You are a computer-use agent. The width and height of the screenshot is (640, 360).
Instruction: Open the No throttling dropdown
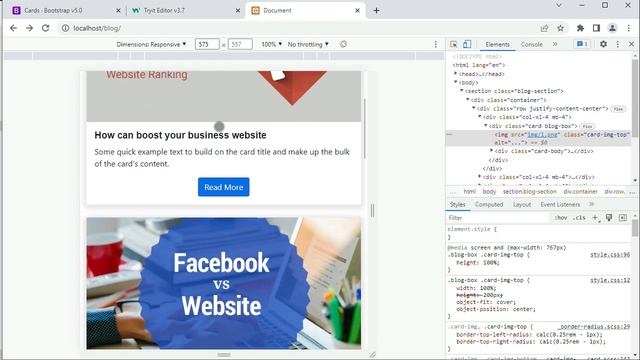pos(308,44)
